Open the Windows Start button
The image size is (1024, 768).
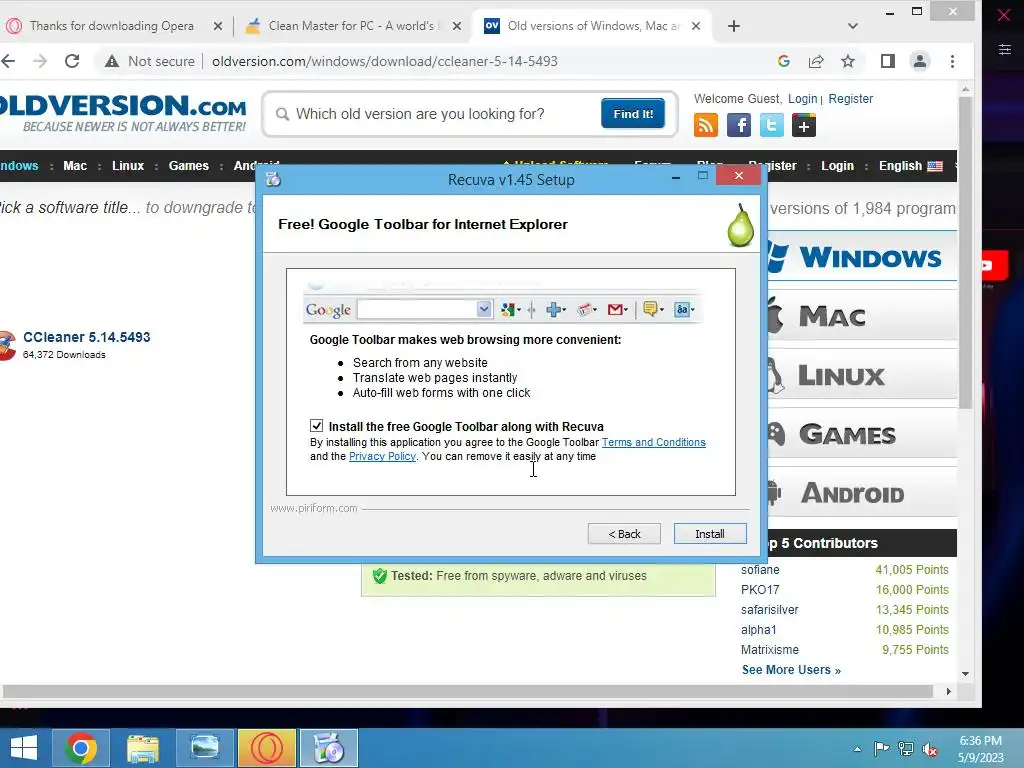[24, 748]
